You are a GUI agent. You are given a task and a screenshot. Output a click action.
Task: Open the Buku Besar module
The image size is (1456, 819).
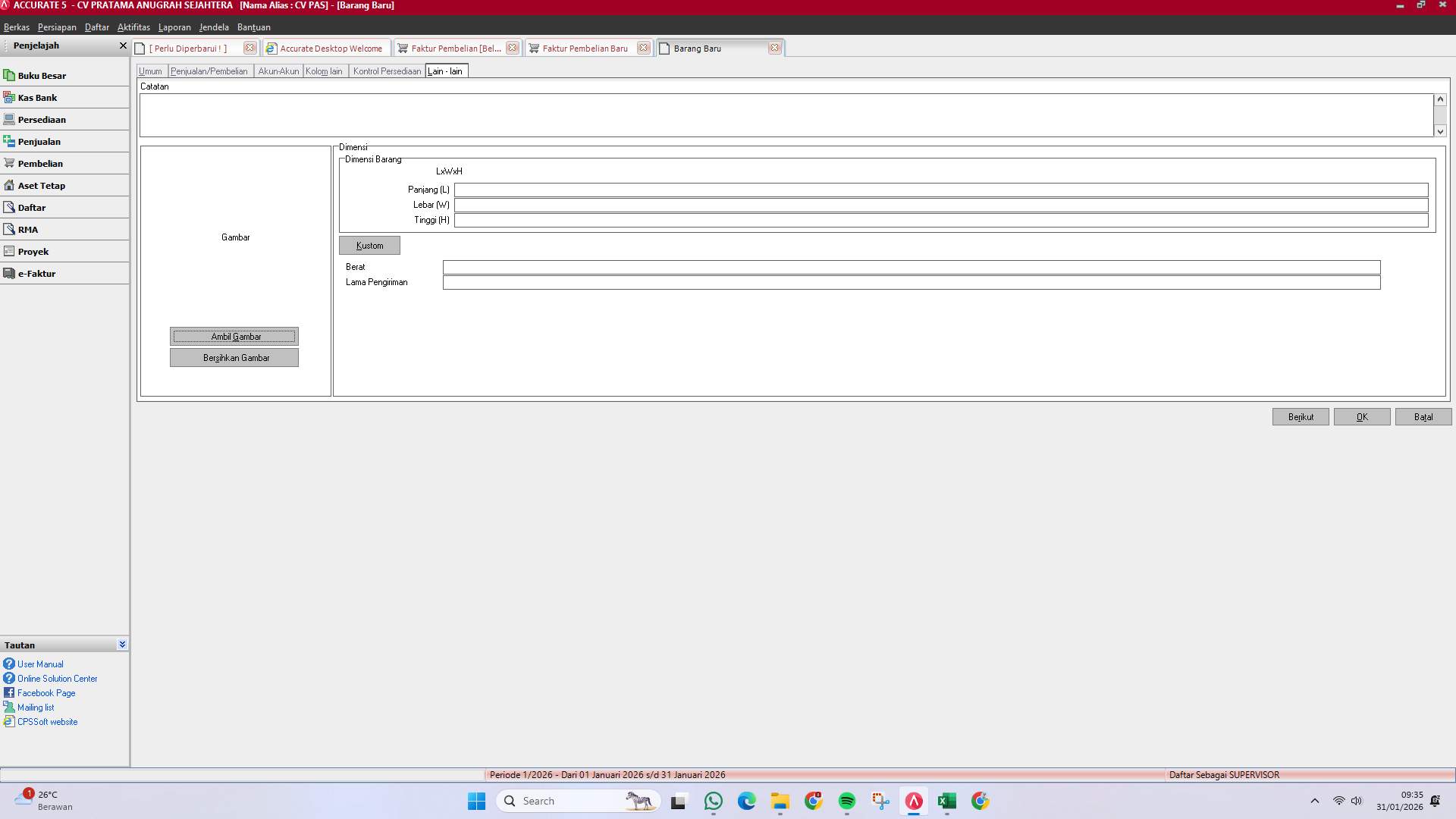click(x=42, y=75)
